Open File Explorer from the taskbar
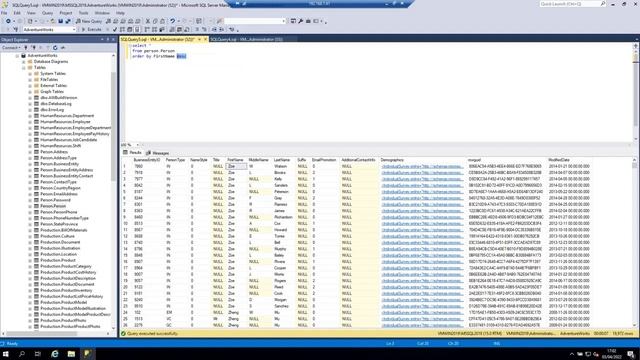The image size is (640, 360). pos(71,353)
